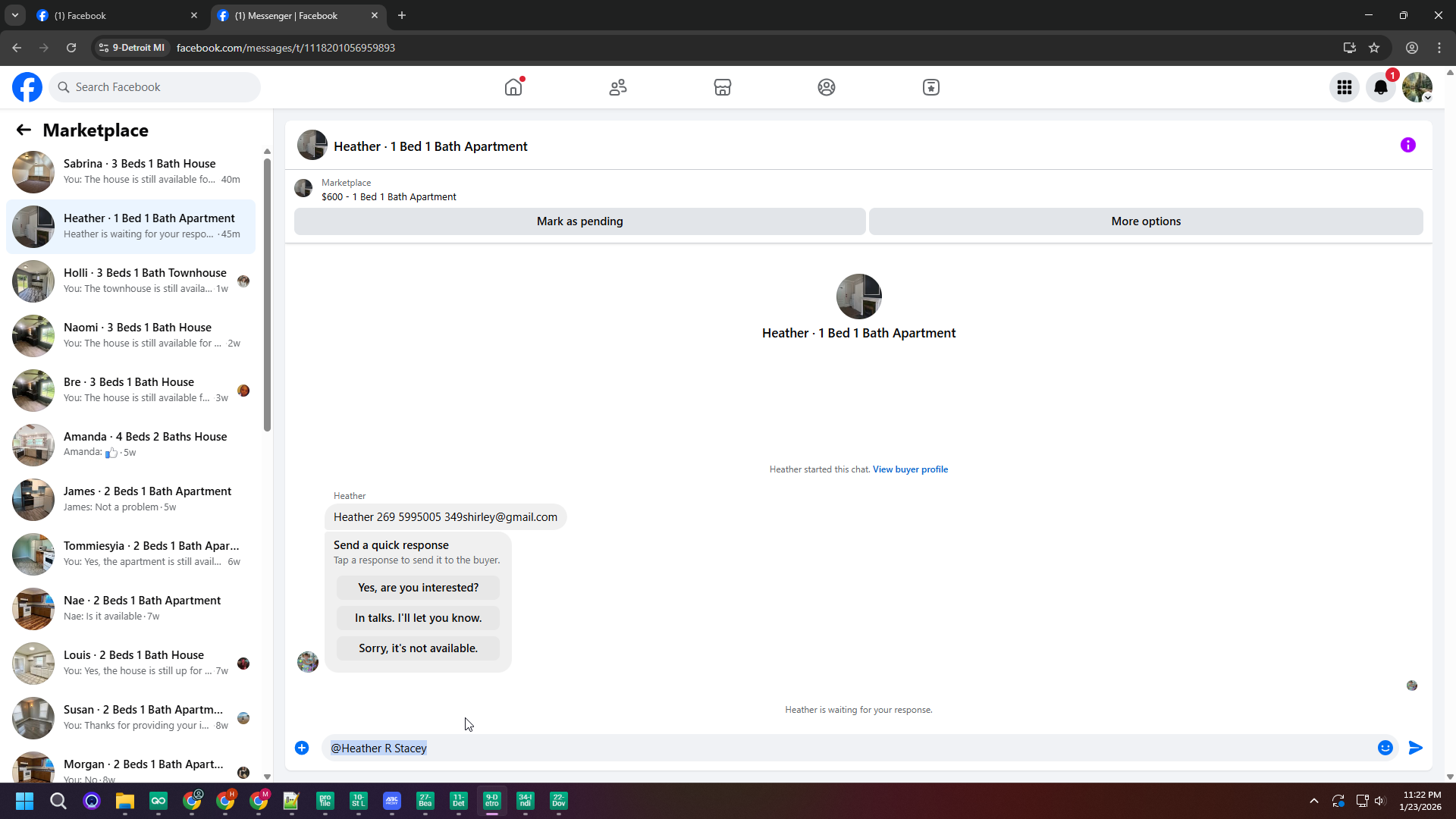The width and height of the screenshot is (1456, 819).
Task: Click the purple conversation information icon
Action: click(1408, 145)
